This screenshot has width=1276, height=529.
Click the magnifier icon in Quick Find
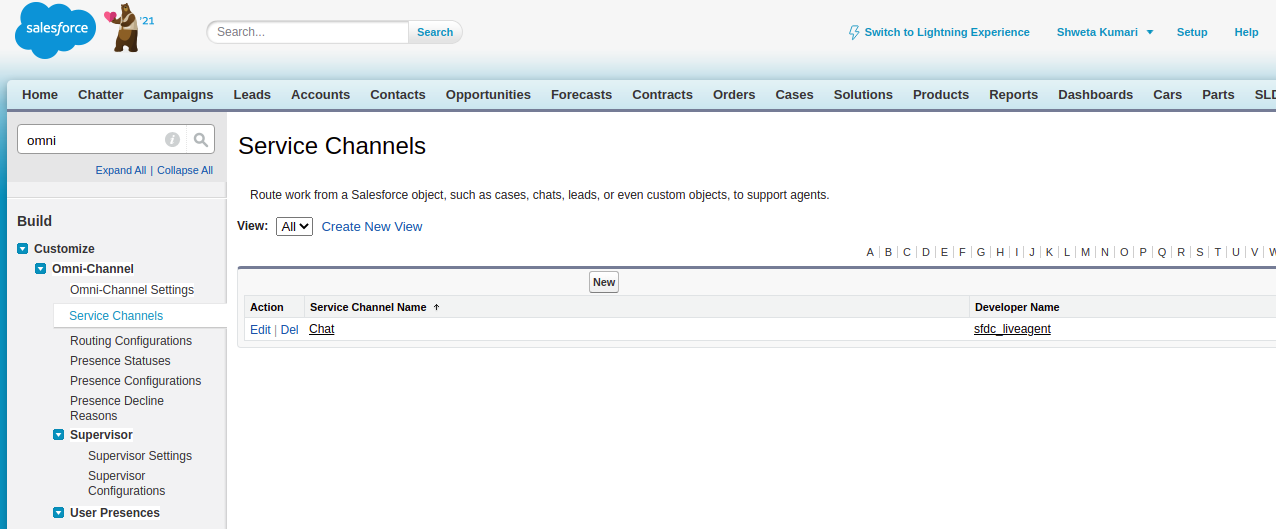pos(201,140)
